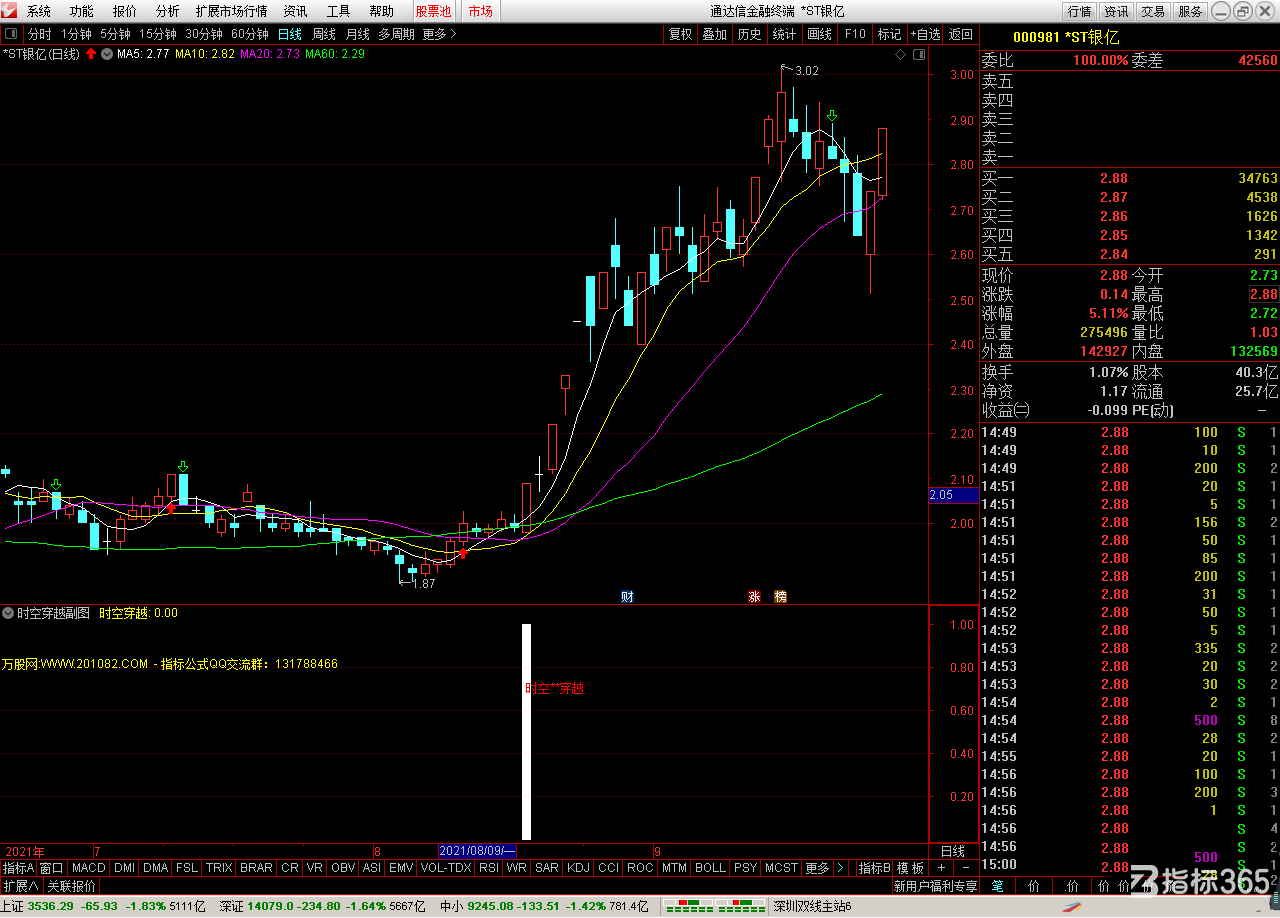Open the 报价 menu
The image size is (1280, 918).
tap(125, 12)
